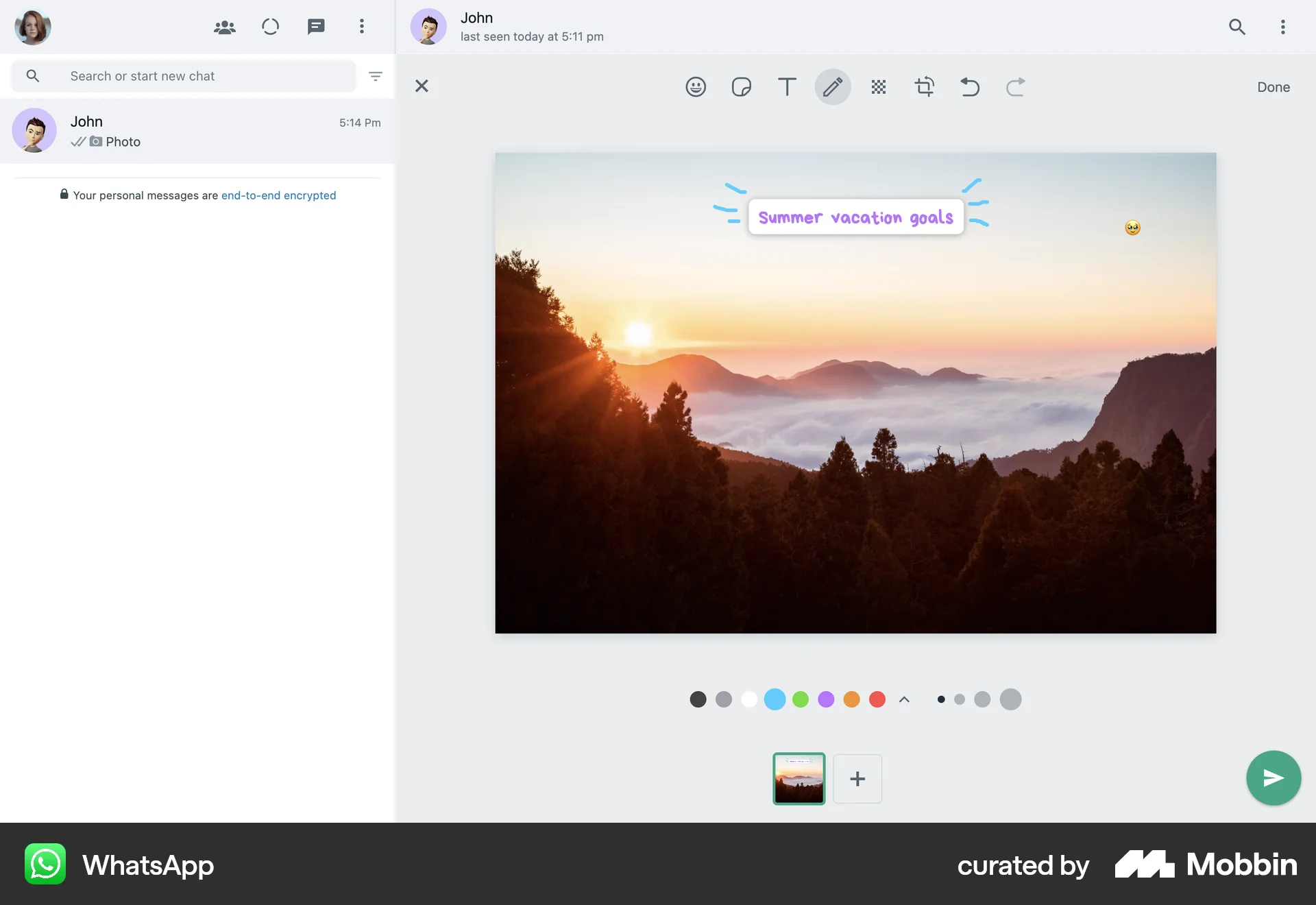The height and width of the screenshot is (905, 1316).
Task: Click Done to finish editing
Action: click(x=1273, y=86)
